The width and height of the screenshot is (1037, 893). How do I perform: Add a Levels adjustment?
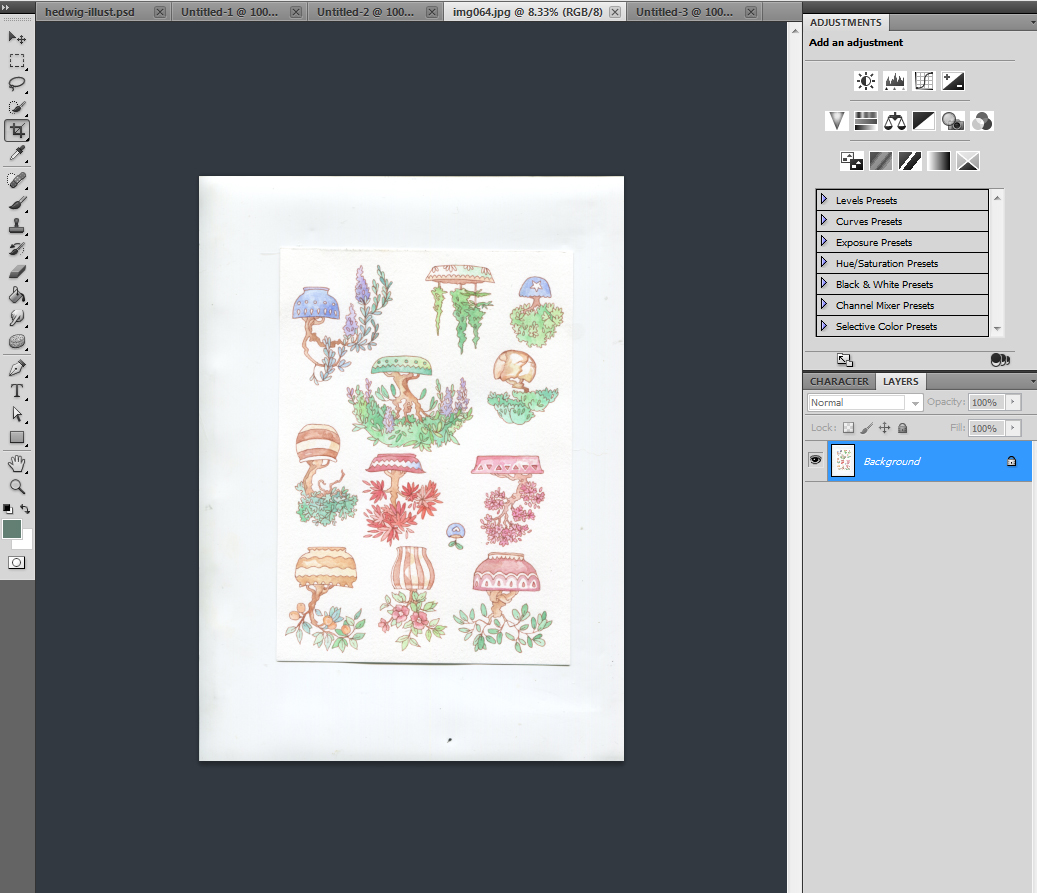coord(894,81)
